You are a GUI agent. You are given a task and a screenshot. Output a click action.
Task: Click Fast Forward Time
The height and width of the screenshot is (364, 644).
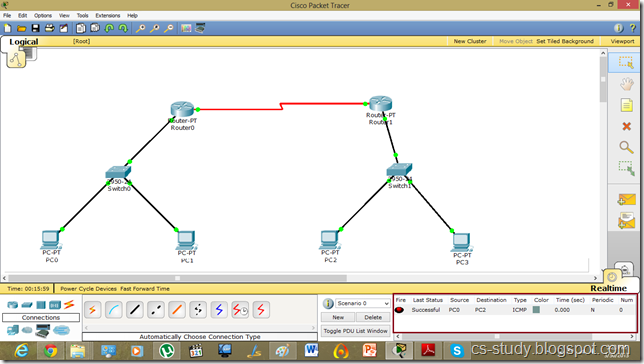tap(145, 289)
